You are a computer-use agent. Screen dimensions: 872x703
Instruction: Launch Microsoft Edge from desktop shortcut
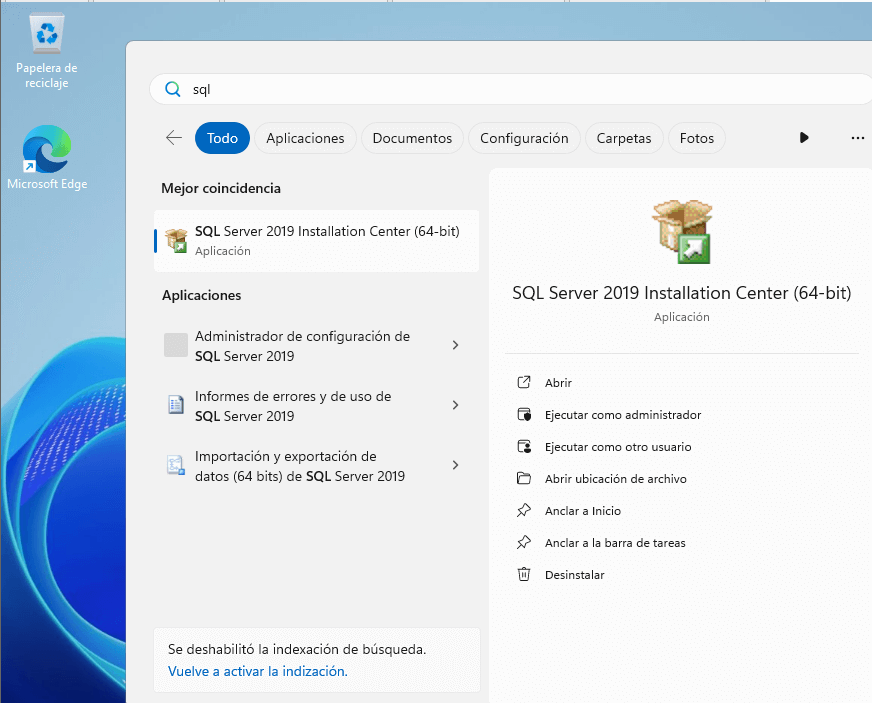tap(47, 158)
